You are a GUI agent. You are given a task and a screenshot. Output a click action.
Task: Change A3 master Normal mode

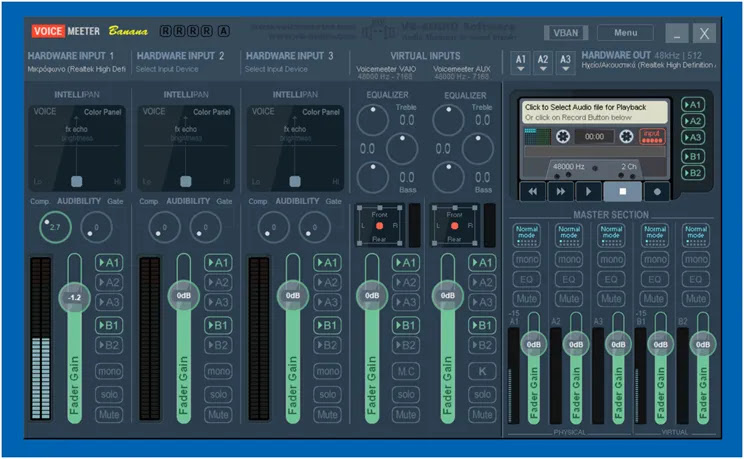click(x=611, y=235)
